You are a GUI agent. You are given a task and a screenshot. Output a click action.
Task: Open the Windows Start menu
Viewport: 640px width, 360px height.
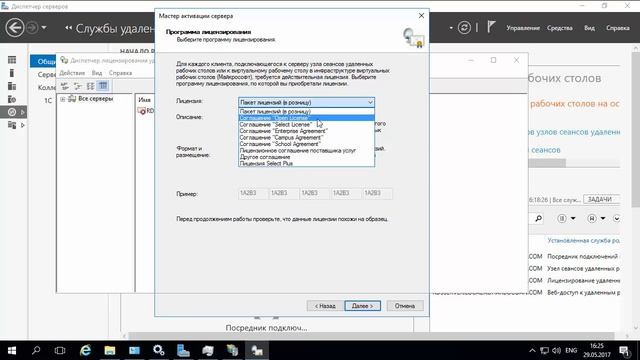[12, 350]
